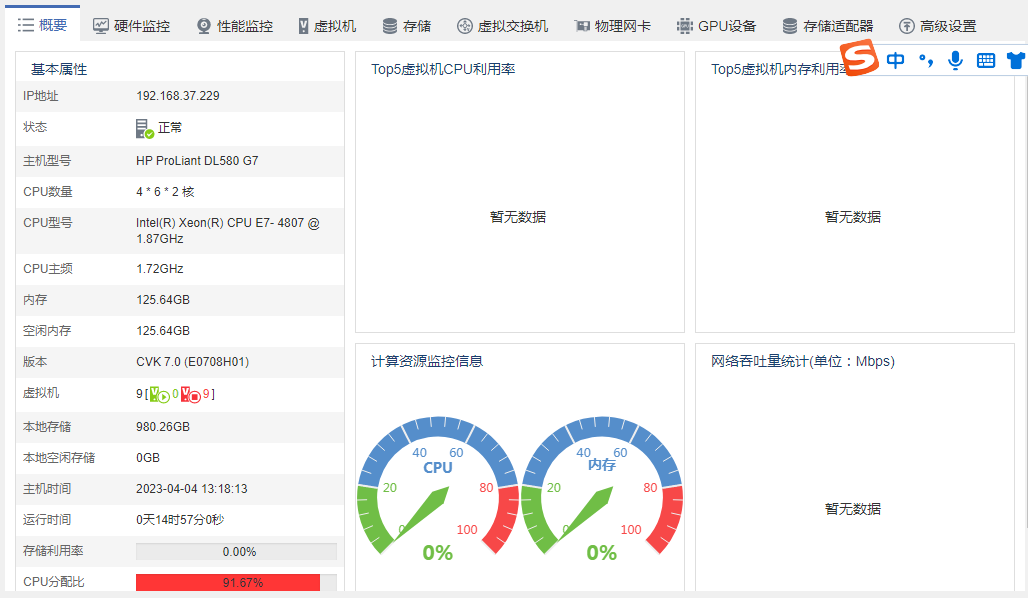Image resolution: width=1028 pixels, height=598 pixels.
Task: Open the GPU设备 tab
Action: pos(716,26)
